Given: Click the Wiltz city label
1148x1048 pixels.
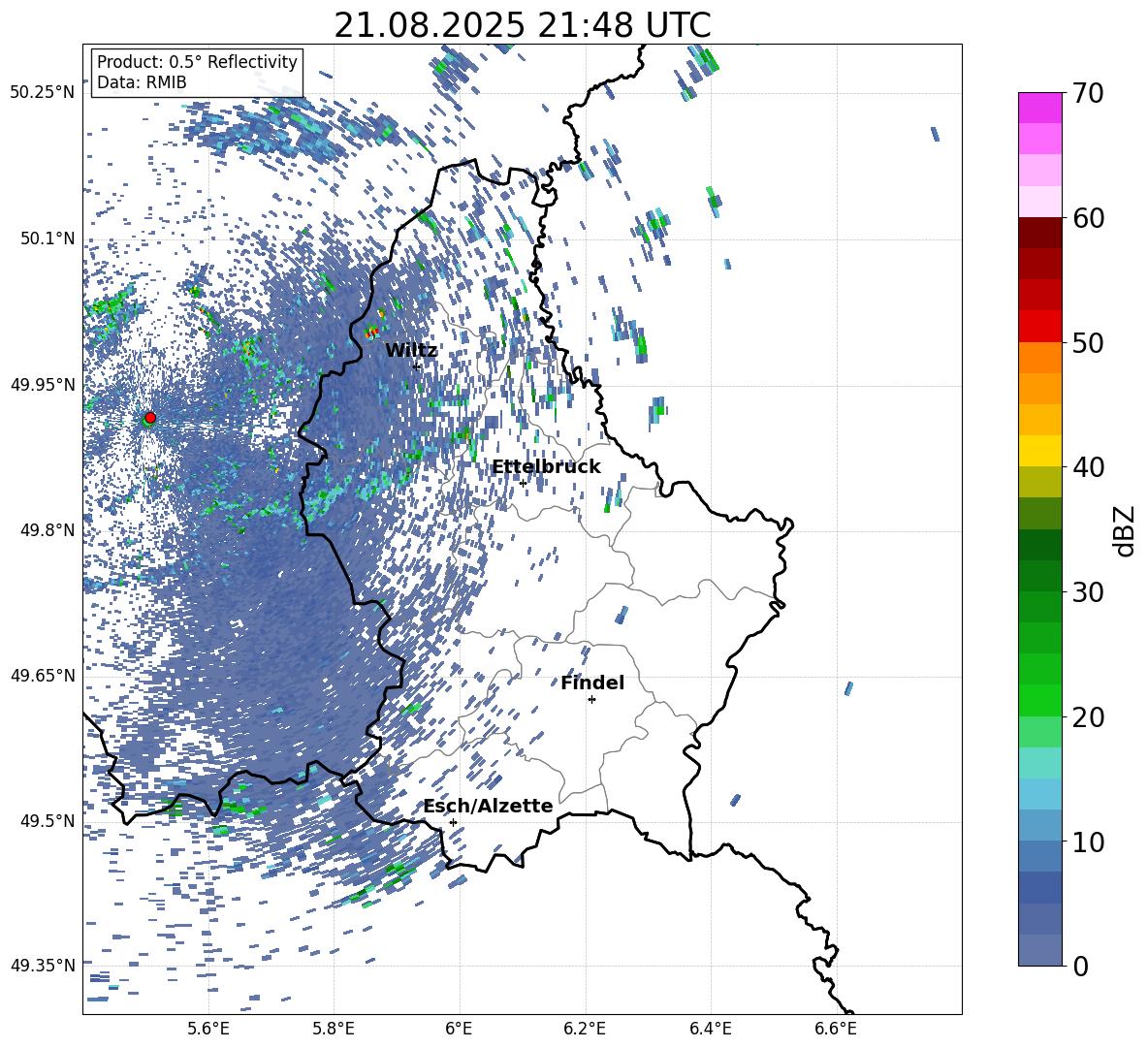Looking at the screenshot, I should (x=411, y=351).
